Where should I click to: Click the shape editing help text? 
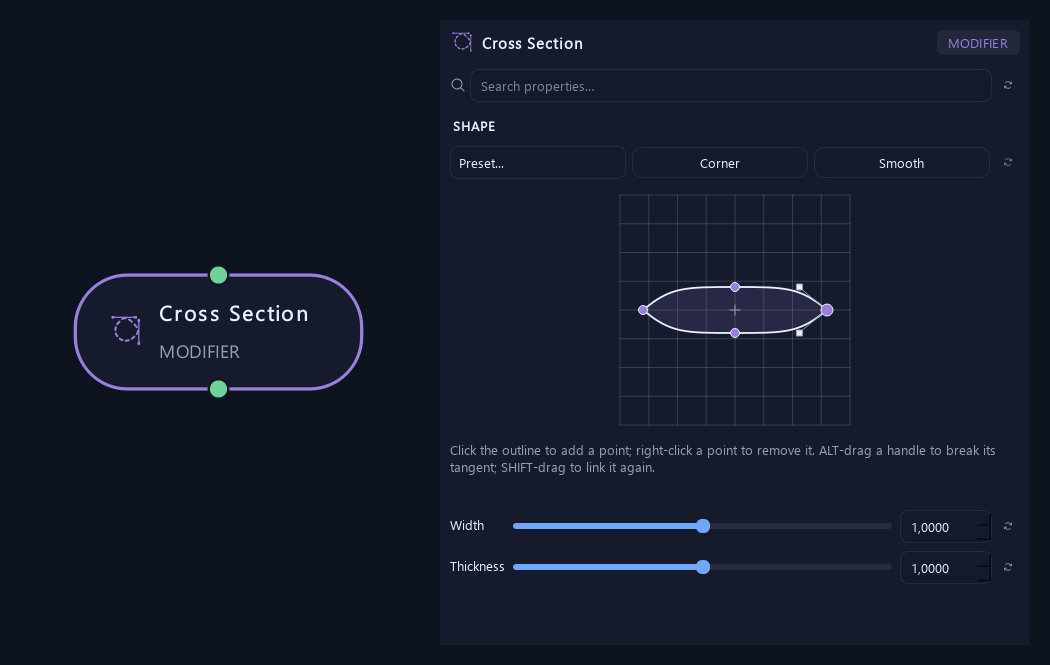(723, 459)
